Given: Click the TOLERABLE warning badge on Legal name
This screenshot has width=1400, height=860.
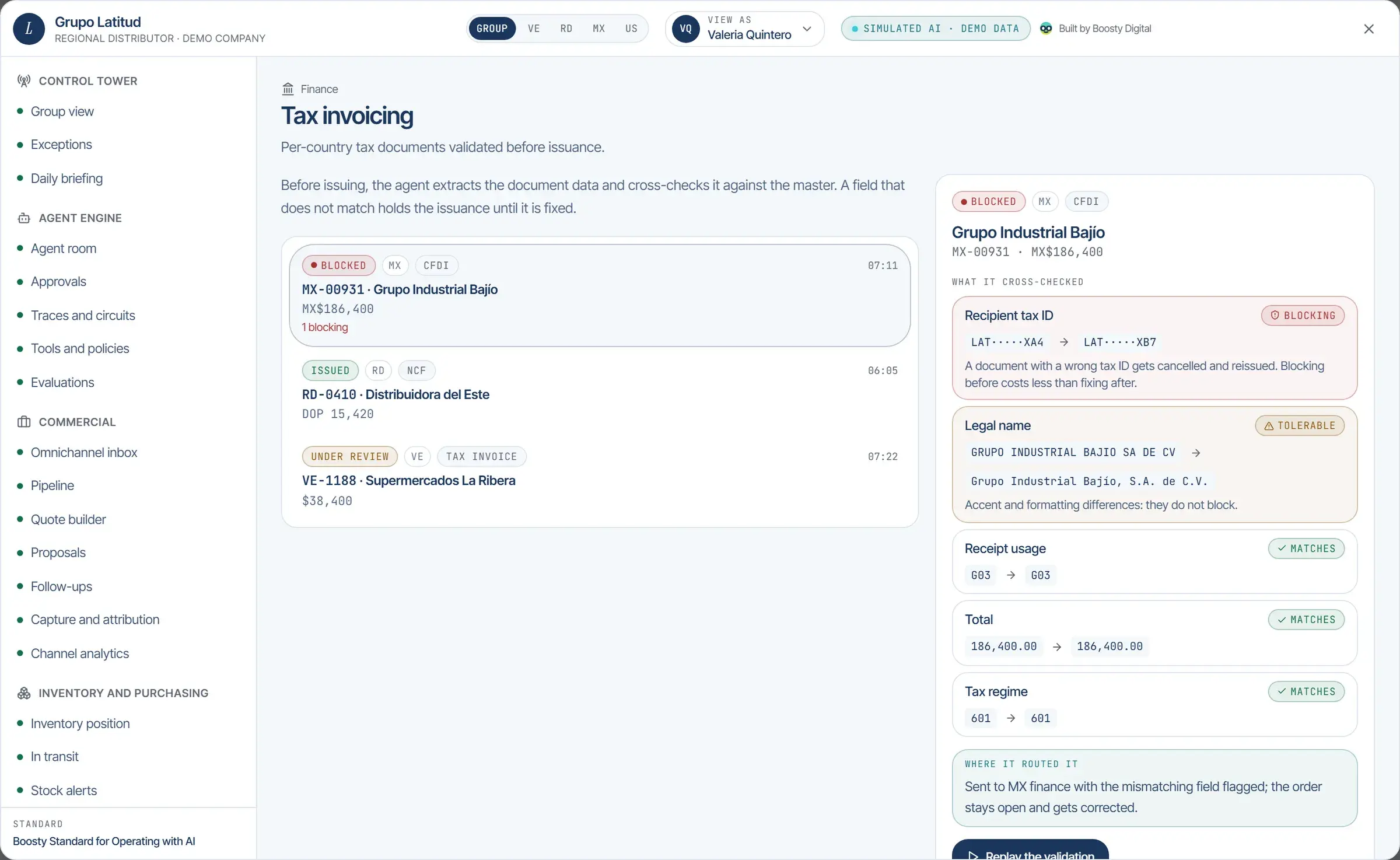Looking at the screenshot, I should pyautogui.click(x=1300, y=425).
